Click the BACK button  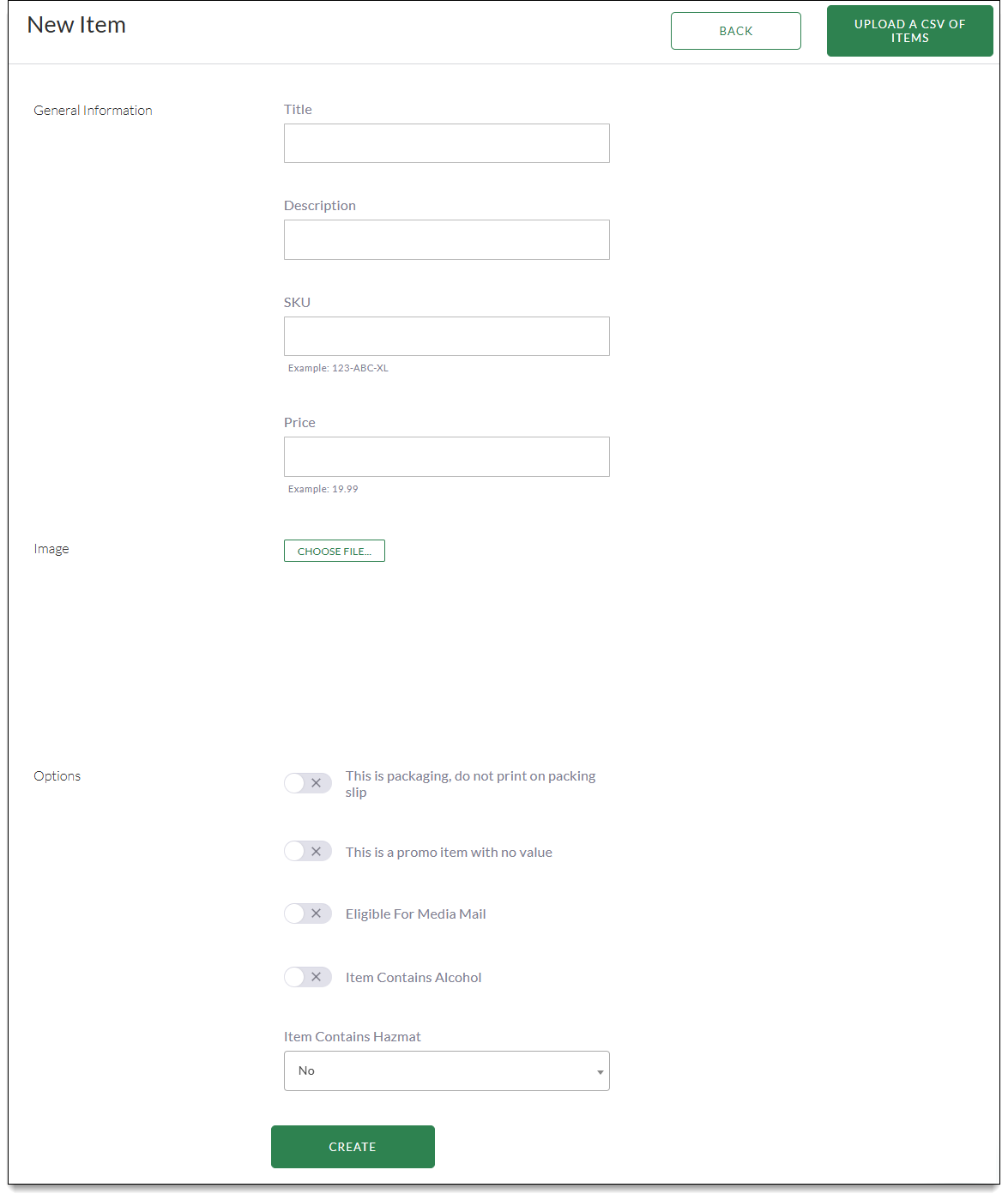click(735, 31)
